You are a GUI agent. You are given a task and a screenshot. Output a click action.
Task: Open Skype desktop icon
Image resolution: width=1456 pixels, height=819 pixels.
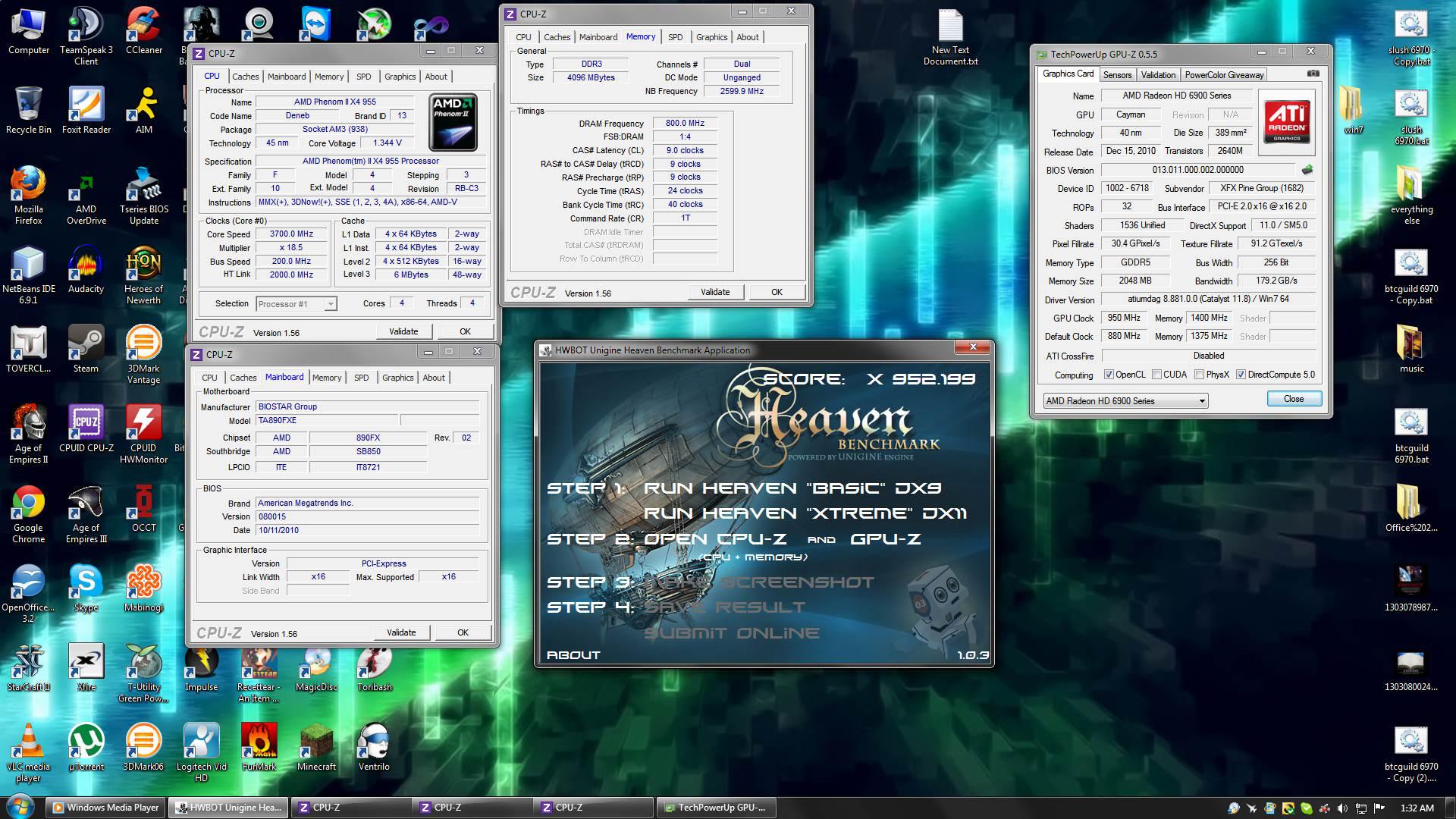(x=86, y=588)
